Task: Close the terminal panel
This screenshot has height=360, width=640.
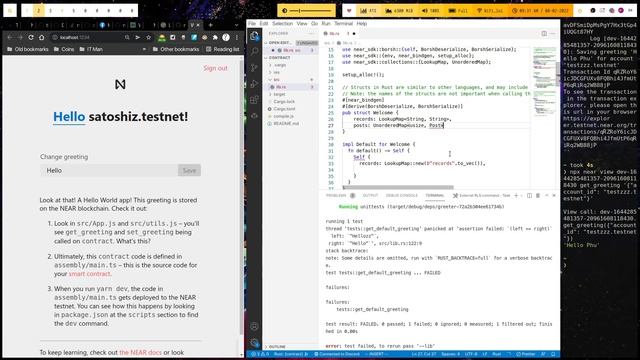Action: pyautogui.click(x=554, y=196)
